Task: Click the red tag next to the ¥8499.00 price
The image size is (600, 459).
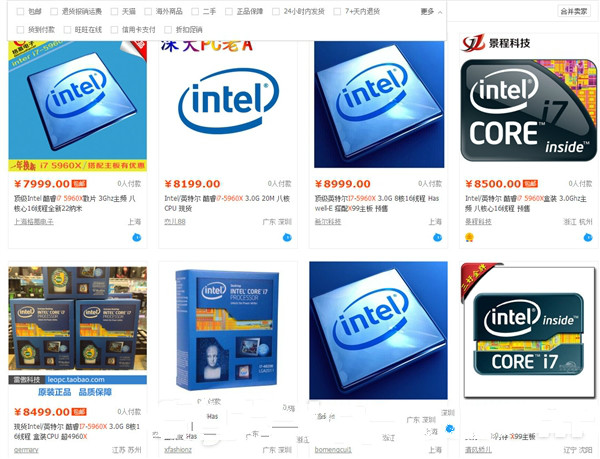Action: pos(79,412)
